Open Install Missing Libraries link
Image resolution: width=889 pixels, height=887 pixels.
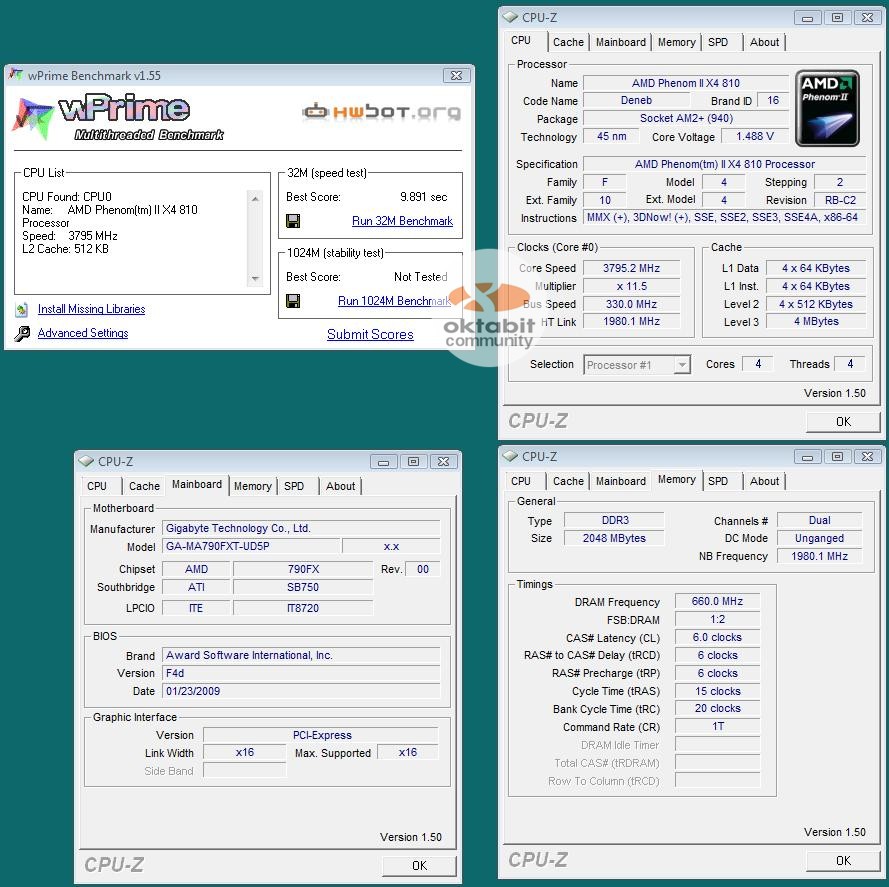pyautogui.click(x=91, y=309)
